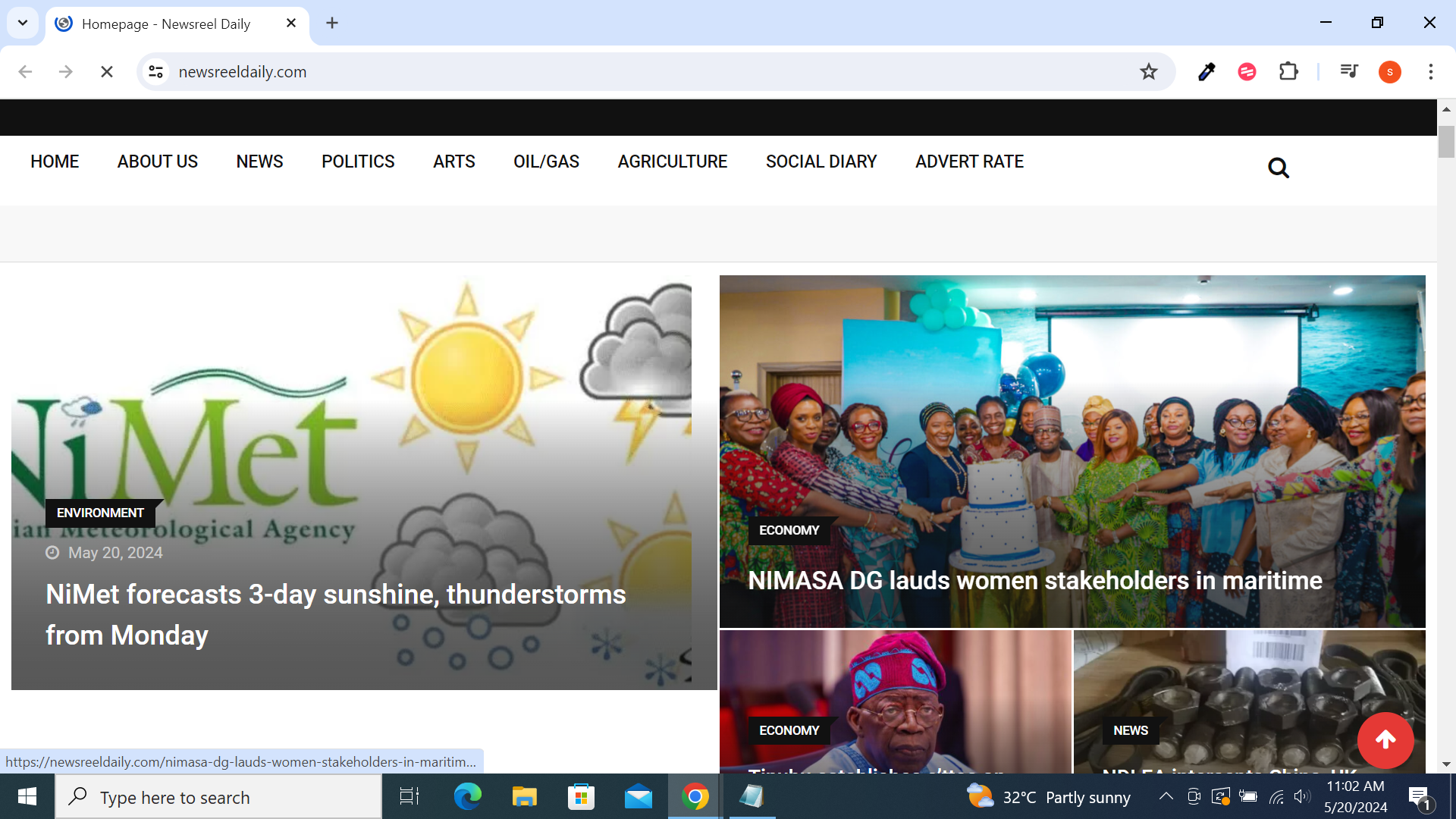The height and width of the screenshot is (819, 1456).
Task: Open the media control playlist icon
Action: [x=1348, y=72]
